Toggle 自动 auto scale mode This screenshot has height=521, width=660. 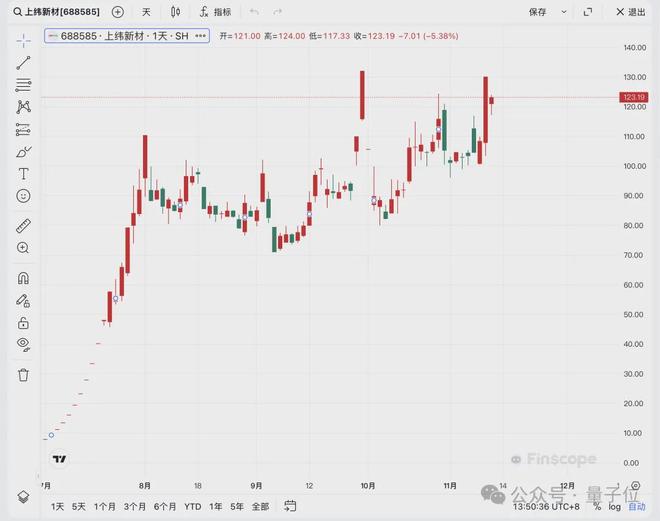click(x=637, y=507)
